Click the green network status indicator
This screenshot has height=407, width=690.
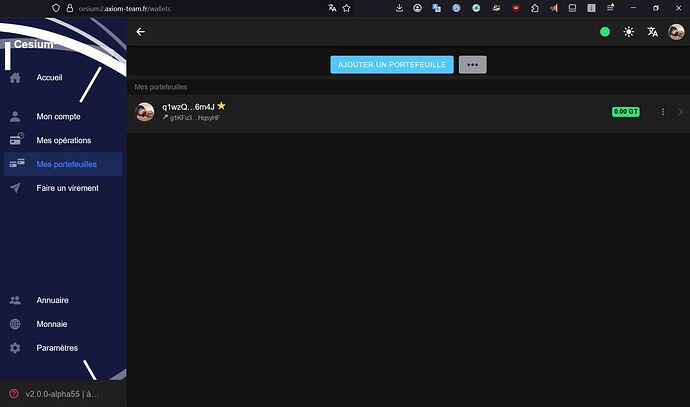coord(604,32)
